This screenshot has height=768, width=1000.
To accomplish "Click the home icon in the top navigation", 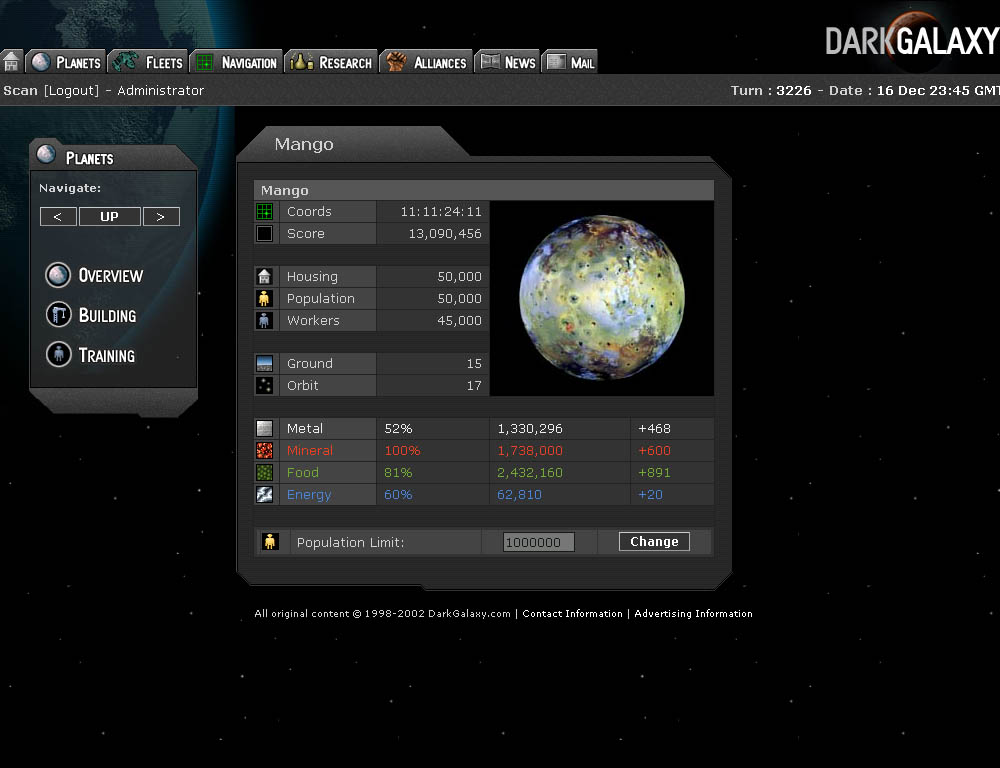I will [11, 62].
